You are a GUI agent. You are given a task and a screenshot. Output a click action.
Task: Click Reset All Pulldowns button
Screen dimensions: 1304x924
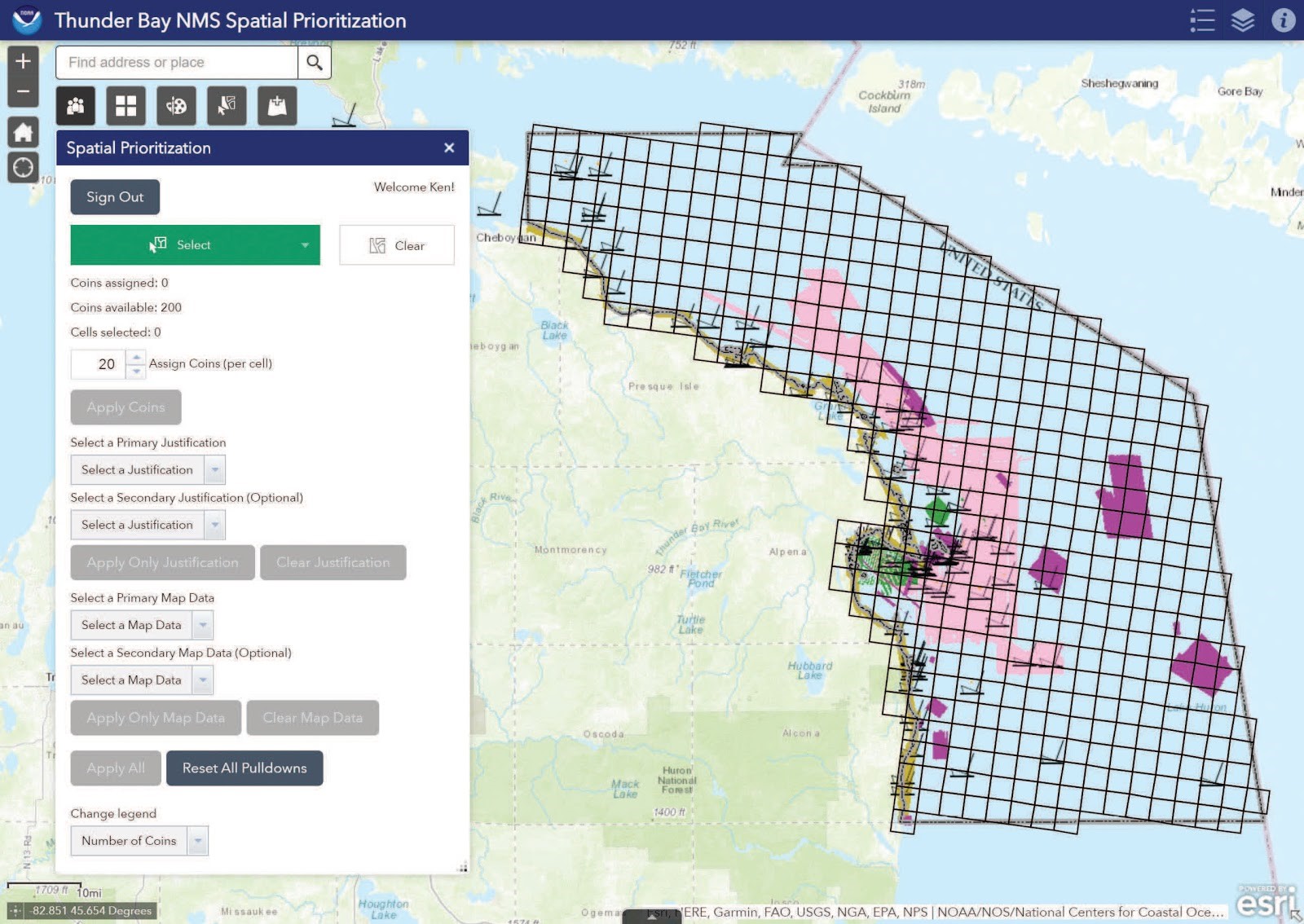point(244,768)
